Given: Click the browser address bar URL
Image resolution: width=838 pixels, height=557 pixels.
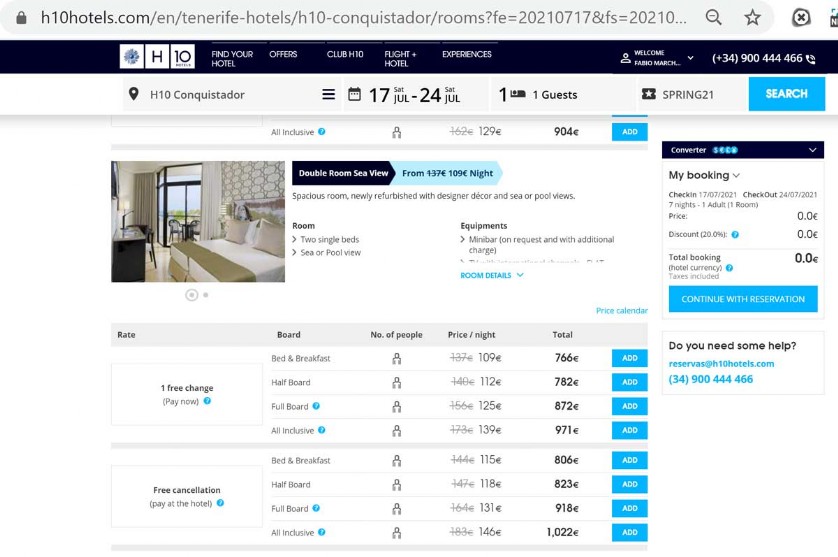Looking at the screenshot, I should (x=363, y=18).
